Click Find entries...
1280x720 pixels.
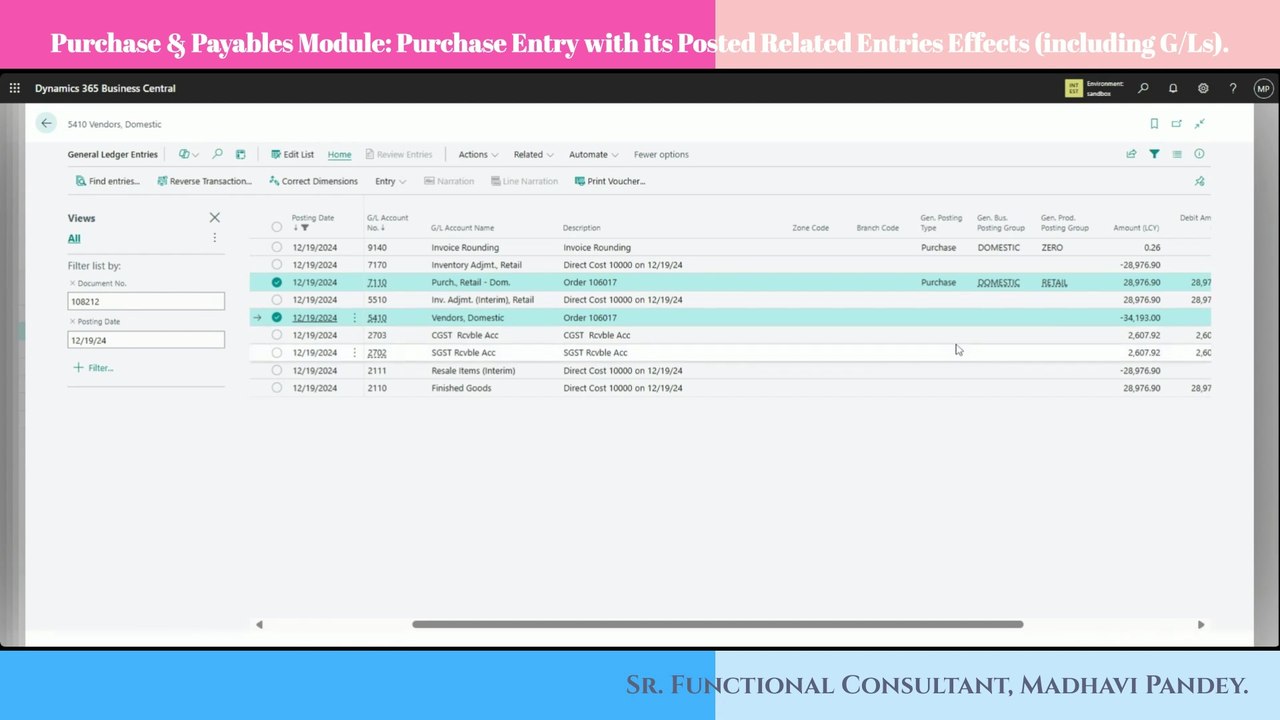tap(107, 181)
